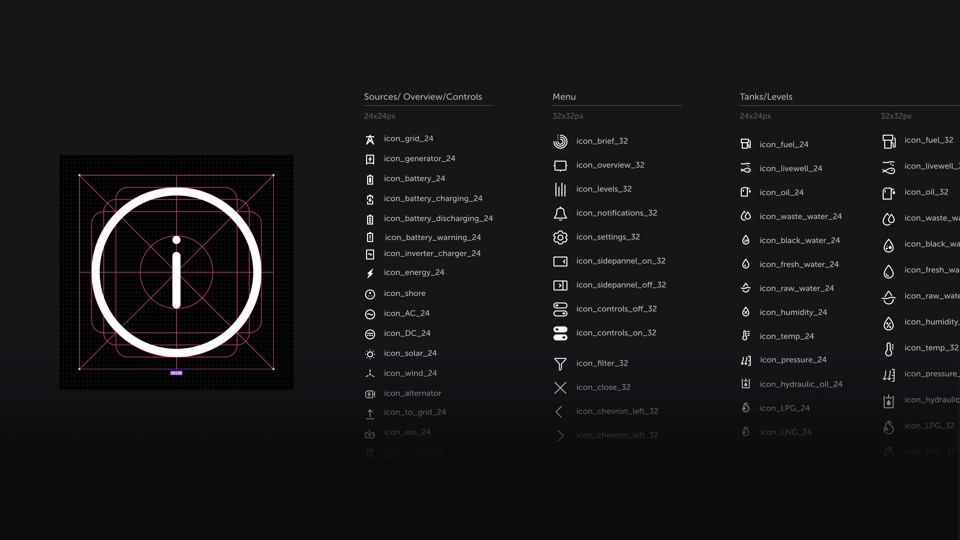Select the large fuel pump icon icon_fuel_32
960x540 pixels.
coord(889,141)
